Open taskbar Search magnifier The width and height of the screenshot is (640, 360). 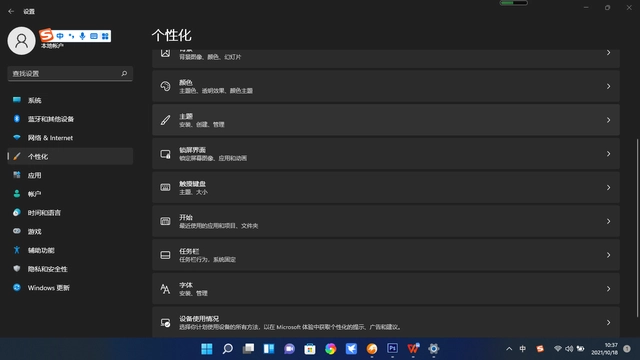point(228,349)
